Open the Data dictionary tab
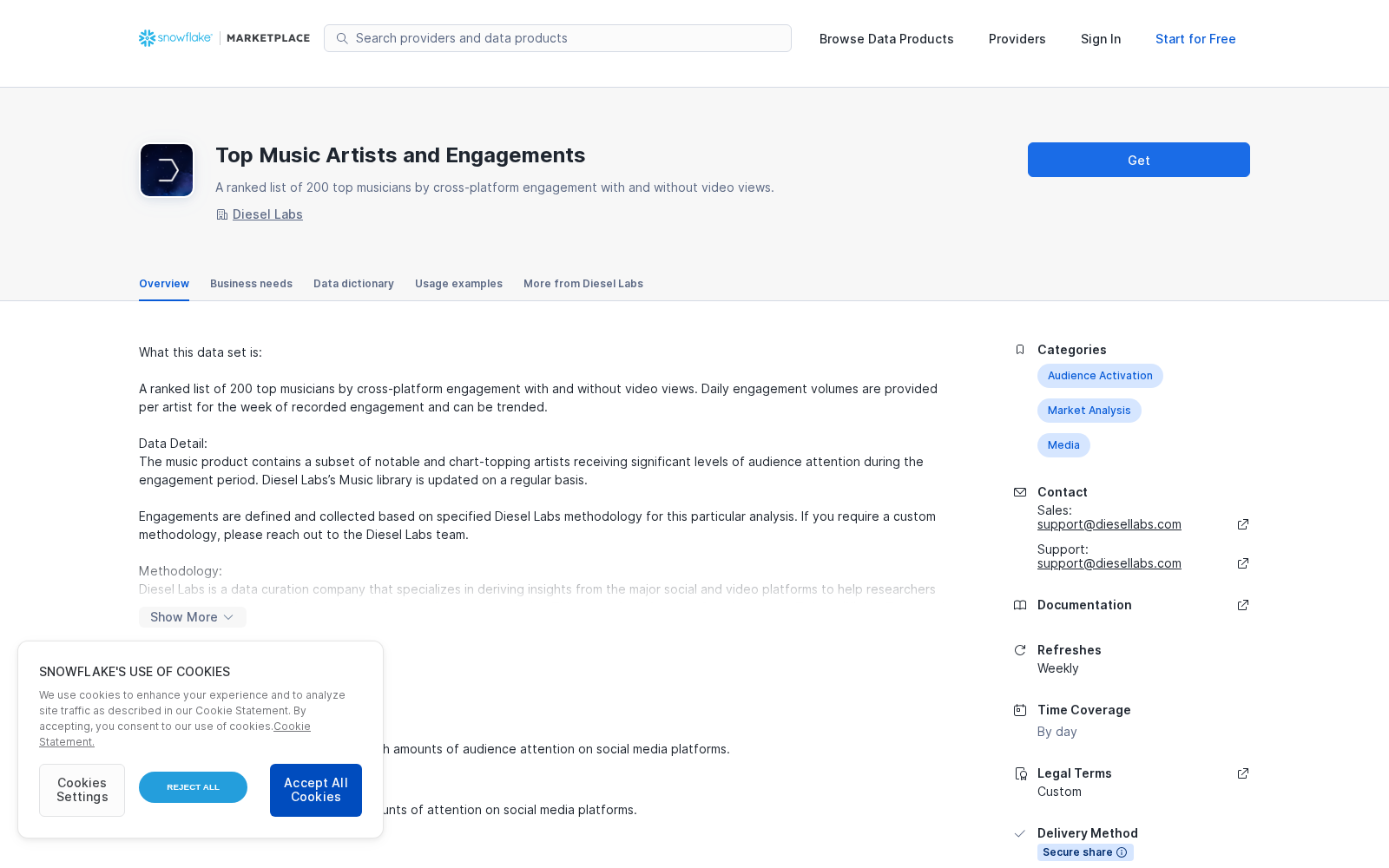 click(353, 284)
